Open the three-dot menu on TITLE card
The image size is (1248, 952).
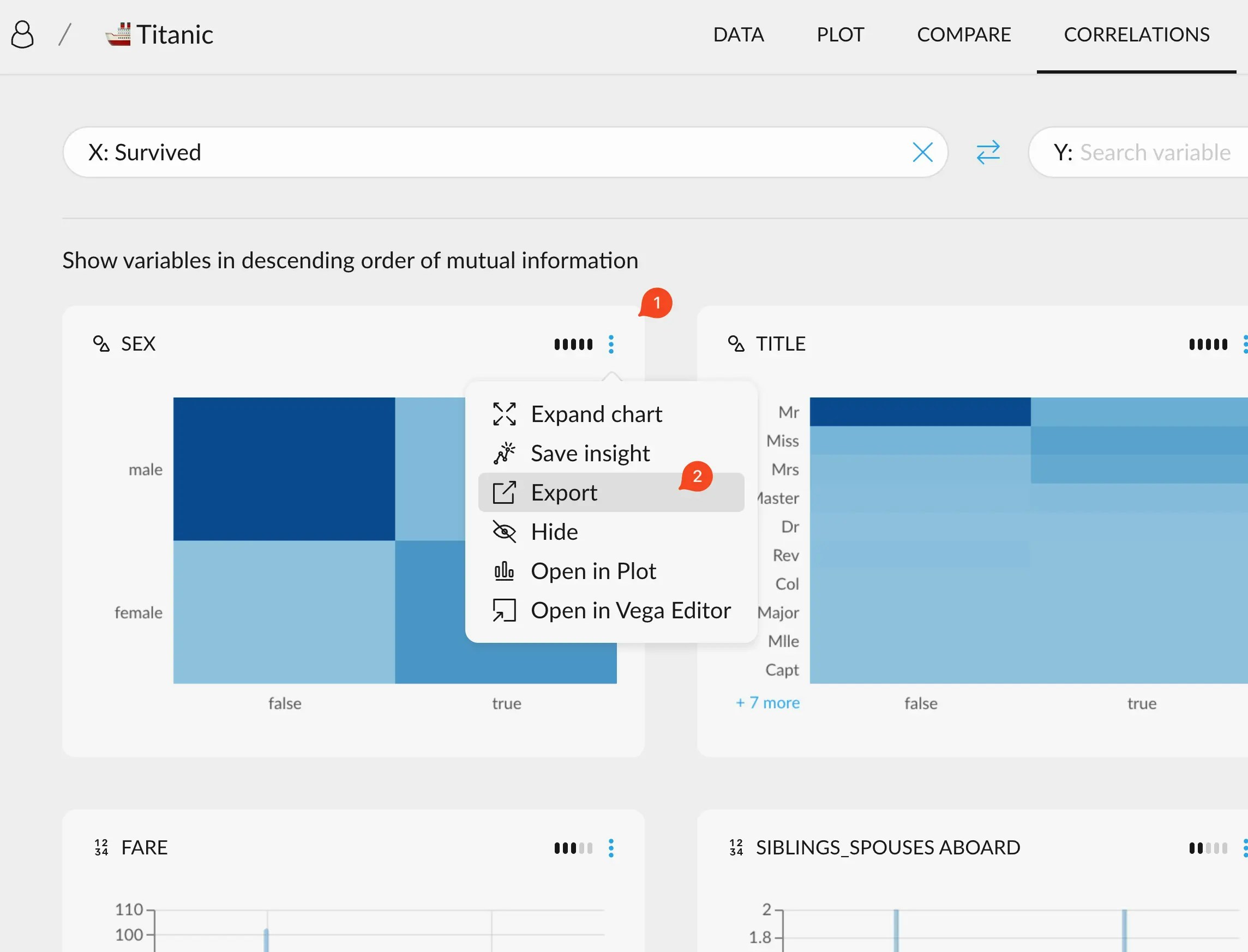click(1245, 344)
